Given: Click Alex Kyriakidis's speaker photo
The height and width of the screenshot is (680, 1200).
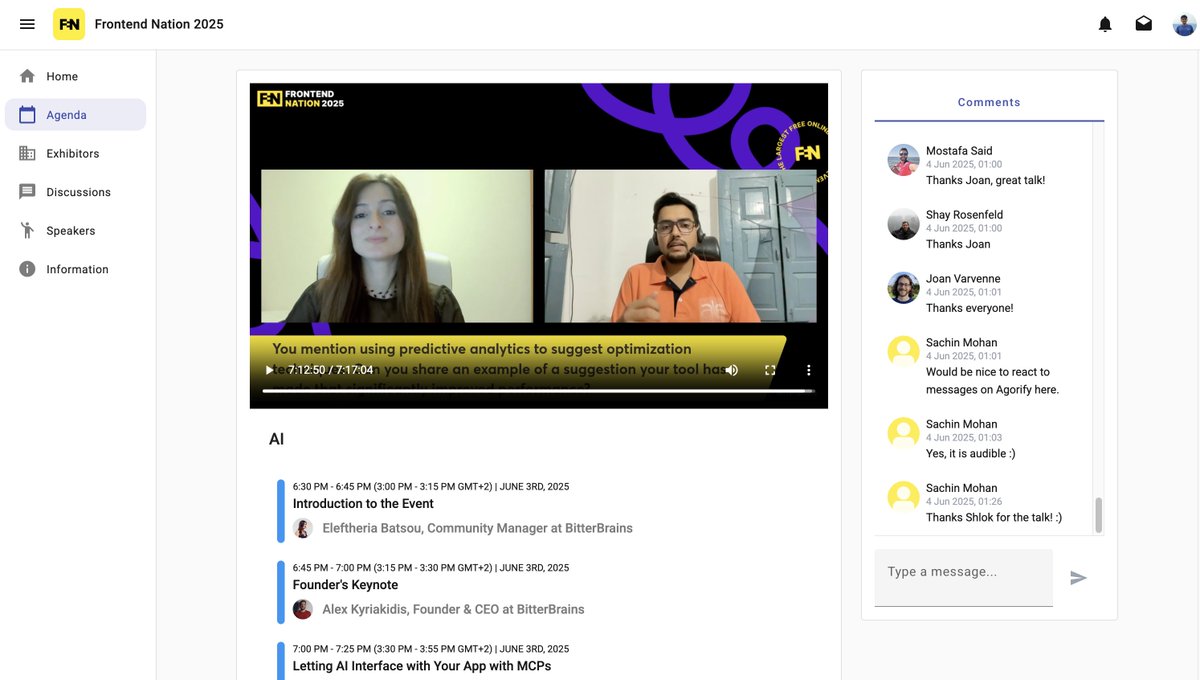Looking at the screenshot, I should (x=303, y=609).
